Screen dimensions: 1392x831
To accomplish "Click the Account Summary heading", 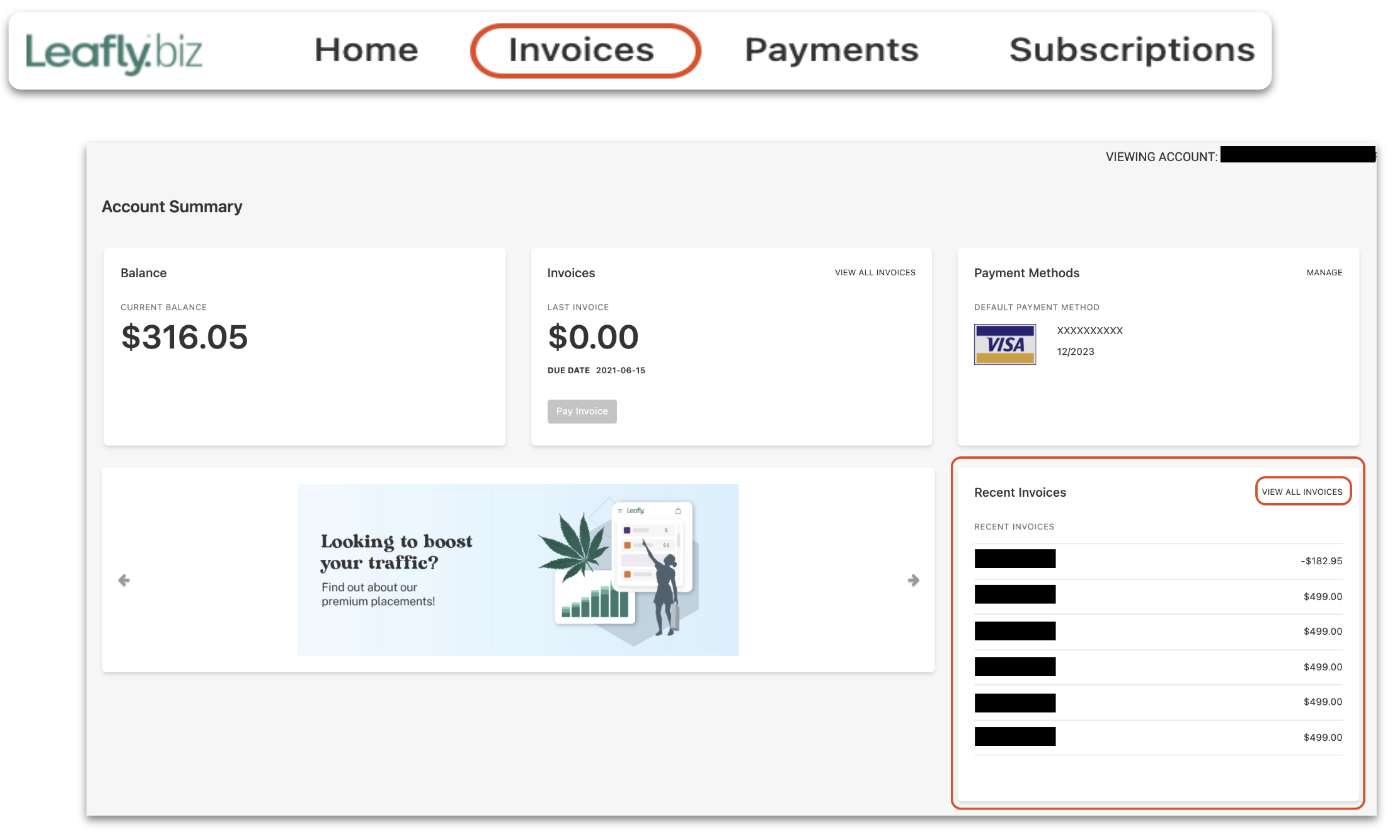I will click(172, 206).
